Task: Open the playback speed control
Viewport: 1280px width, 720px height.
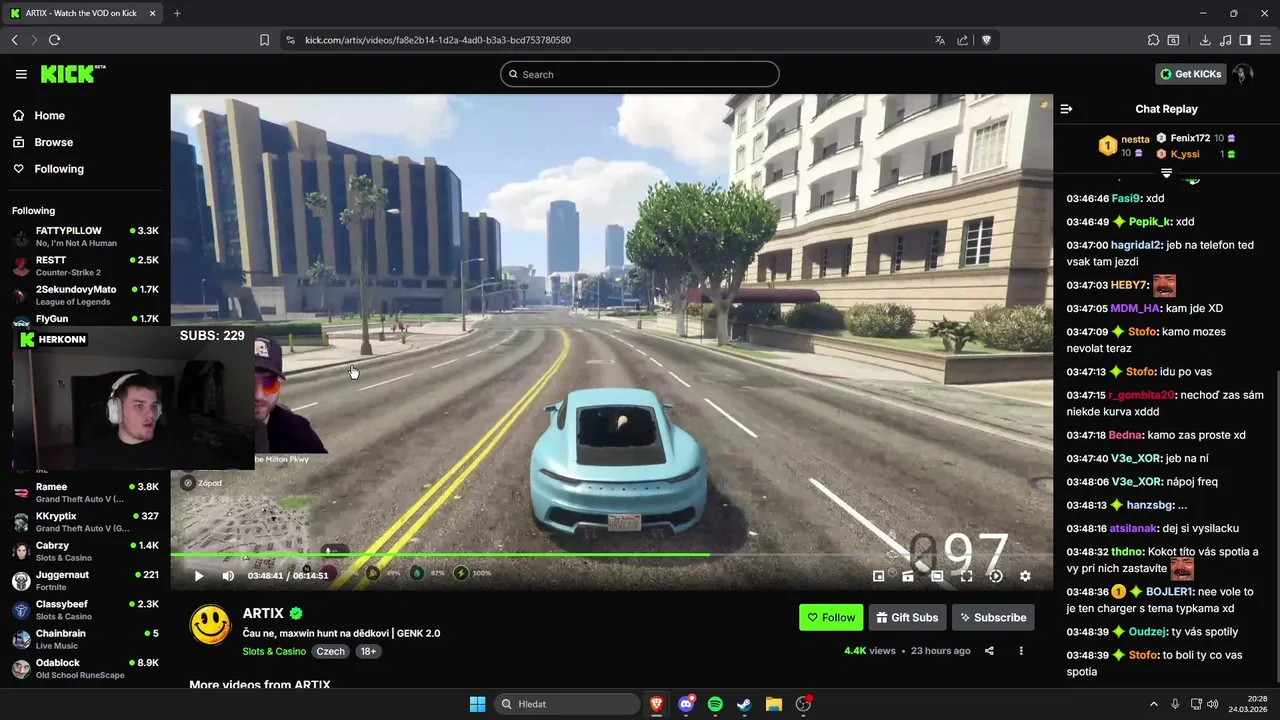Action: tap(996, 576)
